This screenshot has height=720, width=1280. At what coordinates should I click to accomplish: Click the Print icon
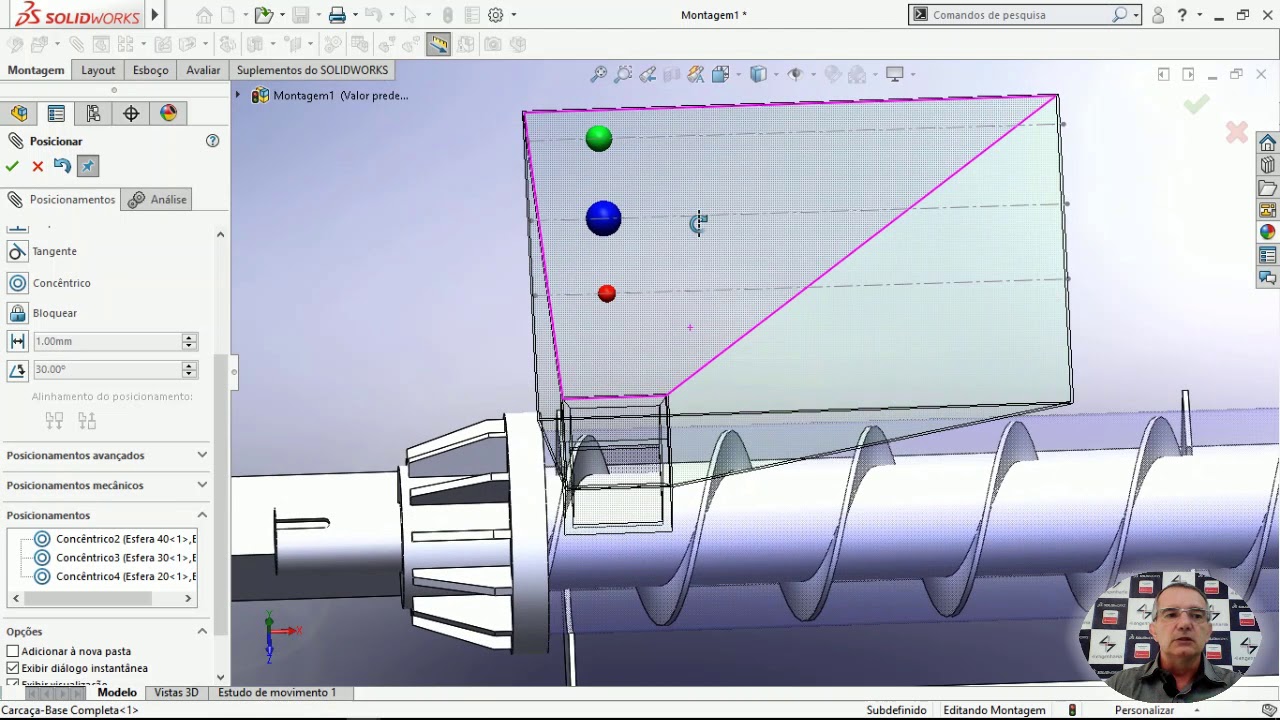tap(337, 15)
